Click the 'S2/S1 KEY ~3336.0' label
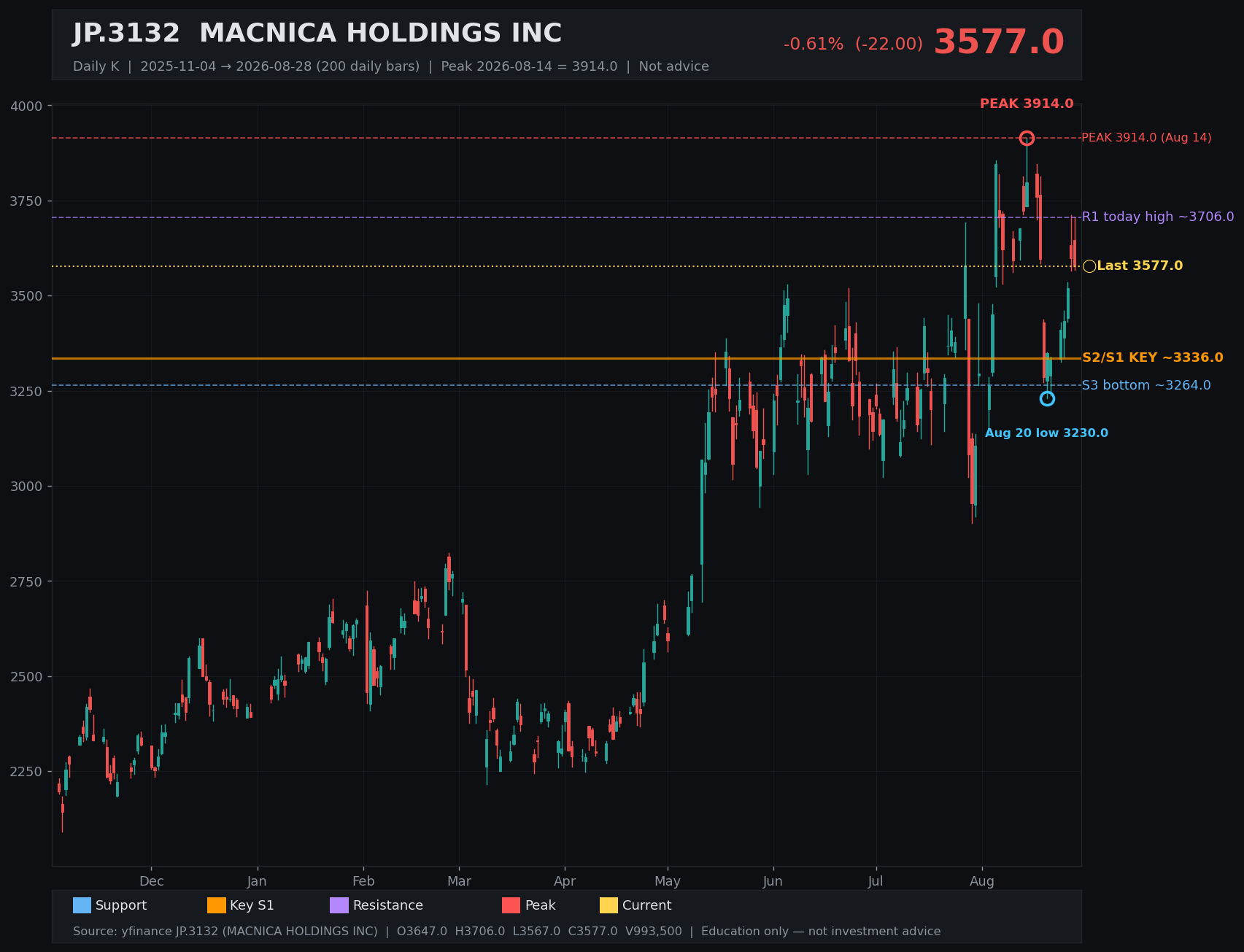Image resolution: width=1244 pixels, height=952 pixels. pyautogui.click(x=1153, y=358)
